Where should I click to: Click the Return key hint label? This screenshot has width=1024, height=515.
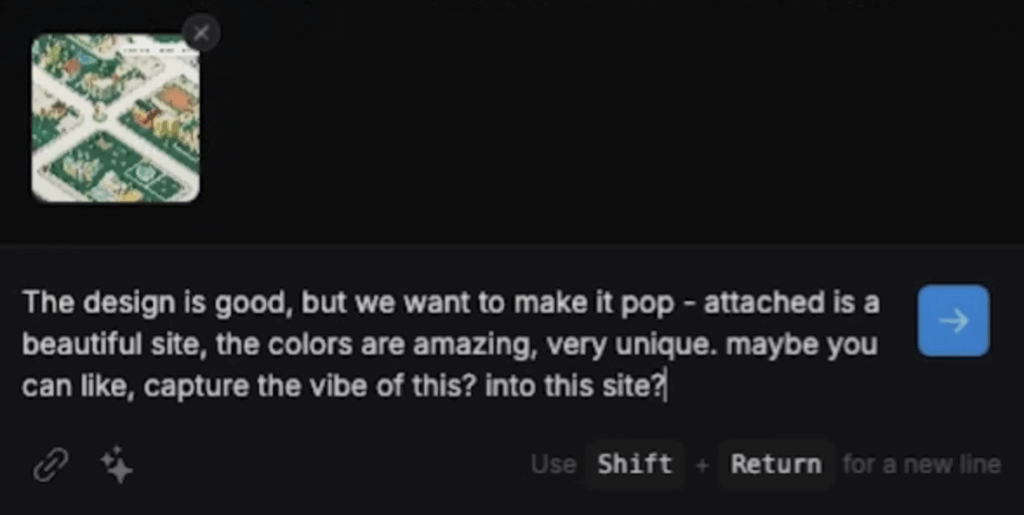coord(776,464)
